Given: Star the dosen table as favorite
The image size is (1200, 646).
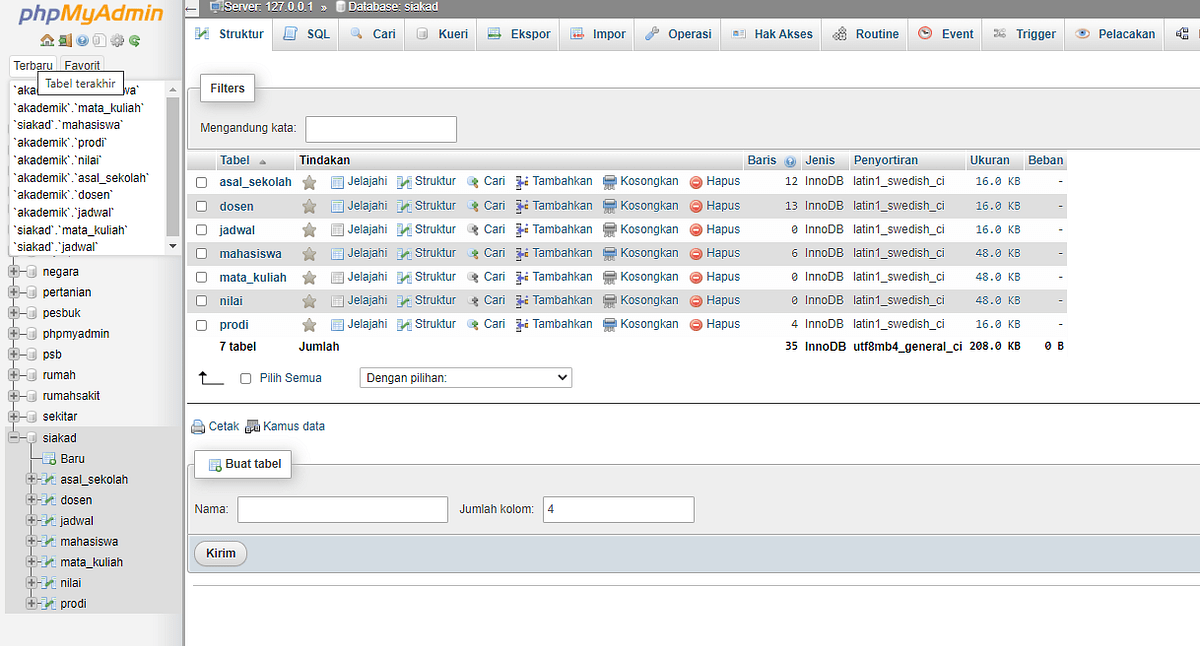Looking at the screenshot, I should coord(310,205).
